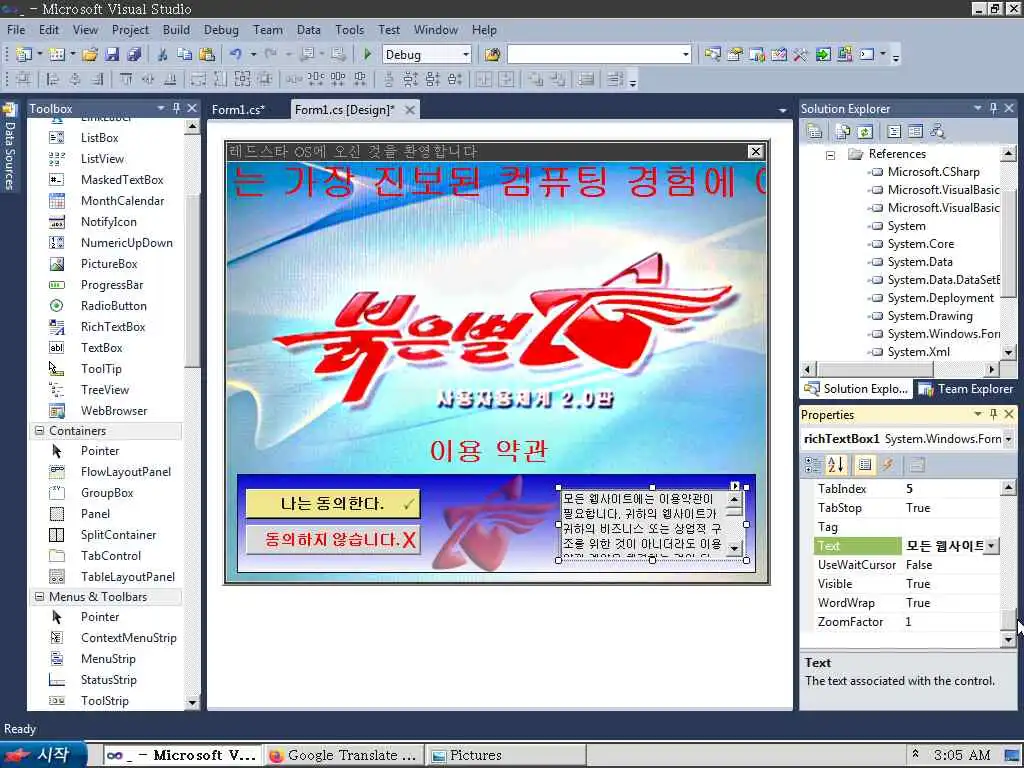Collapse the Containers group in Toolbox
Image resolution: width=1024 pixels, height=768 pixels.
[x=39, y=430]
